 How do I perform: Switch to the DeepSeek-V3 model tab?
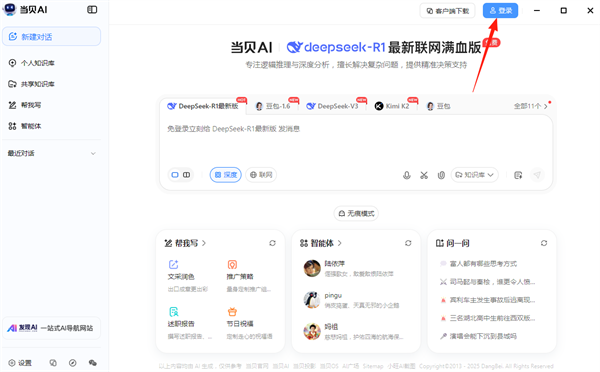coord(333,106)
